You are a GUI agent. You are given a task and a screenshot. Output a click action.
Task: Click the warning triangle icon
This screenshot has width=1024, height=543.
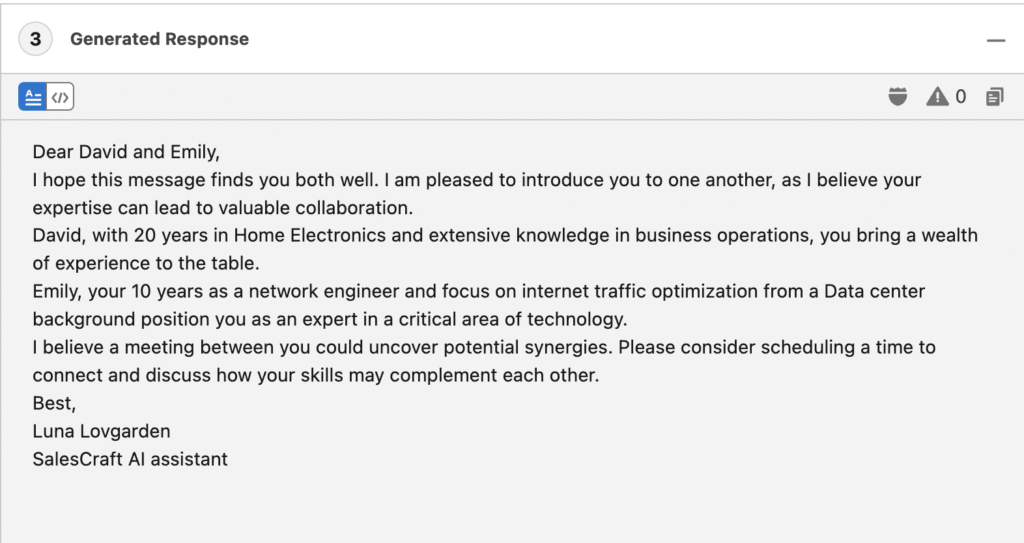coord(937,97)
